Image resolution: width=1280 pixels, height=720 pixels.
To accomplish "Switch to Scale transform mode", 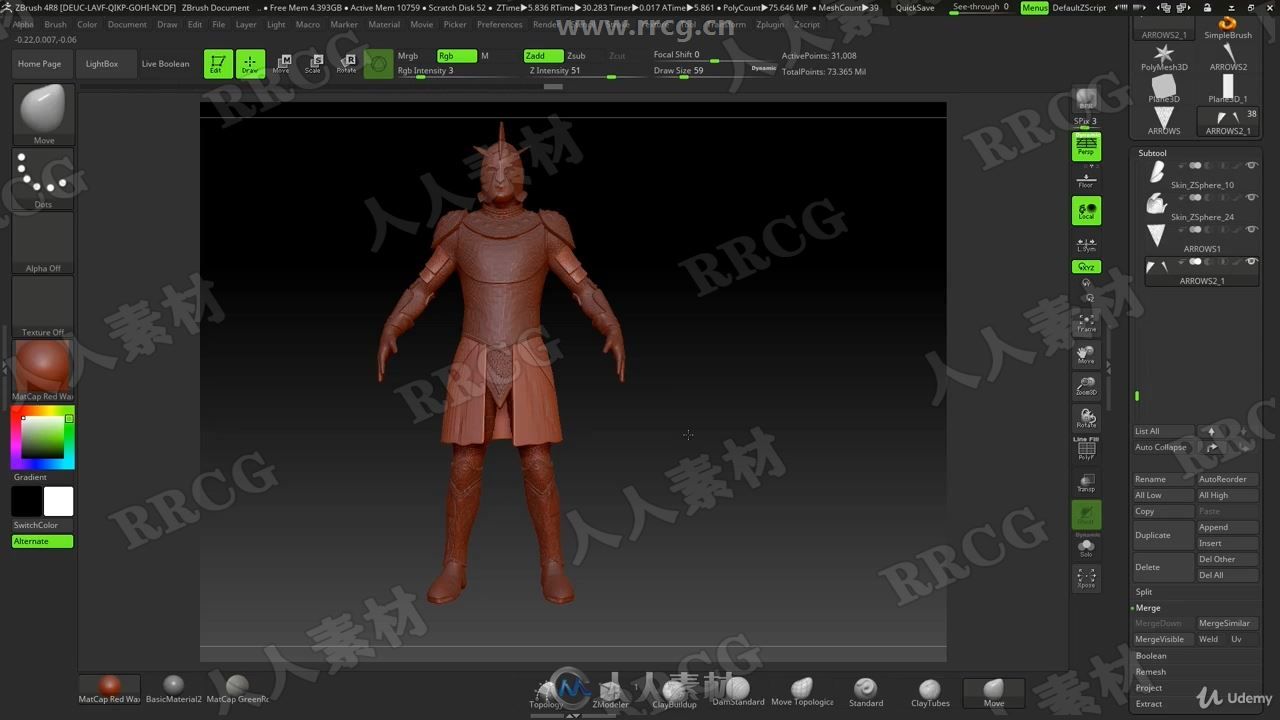I will pyautogui.click(x=314, y=64).
